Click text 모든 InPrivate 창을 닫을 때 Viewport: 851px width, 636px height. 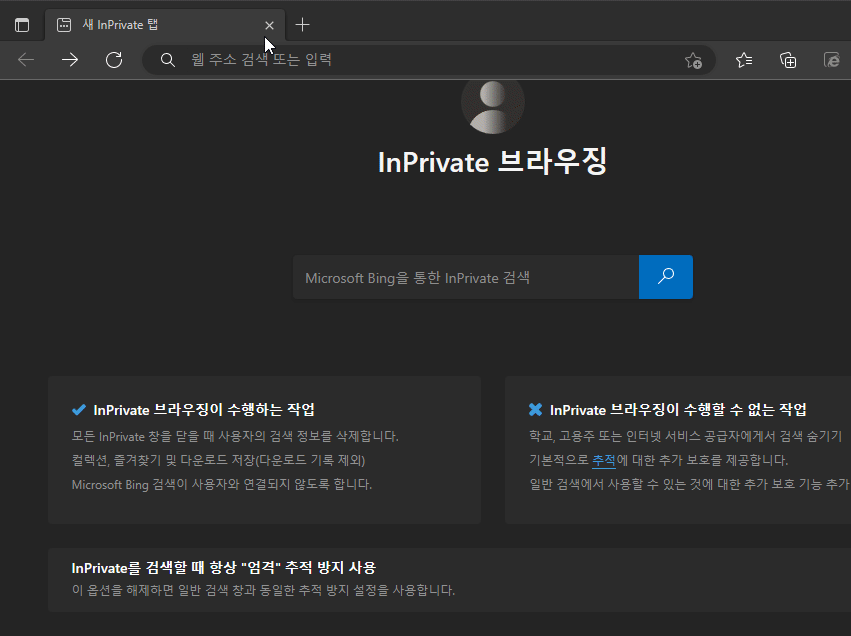[143, 436]
